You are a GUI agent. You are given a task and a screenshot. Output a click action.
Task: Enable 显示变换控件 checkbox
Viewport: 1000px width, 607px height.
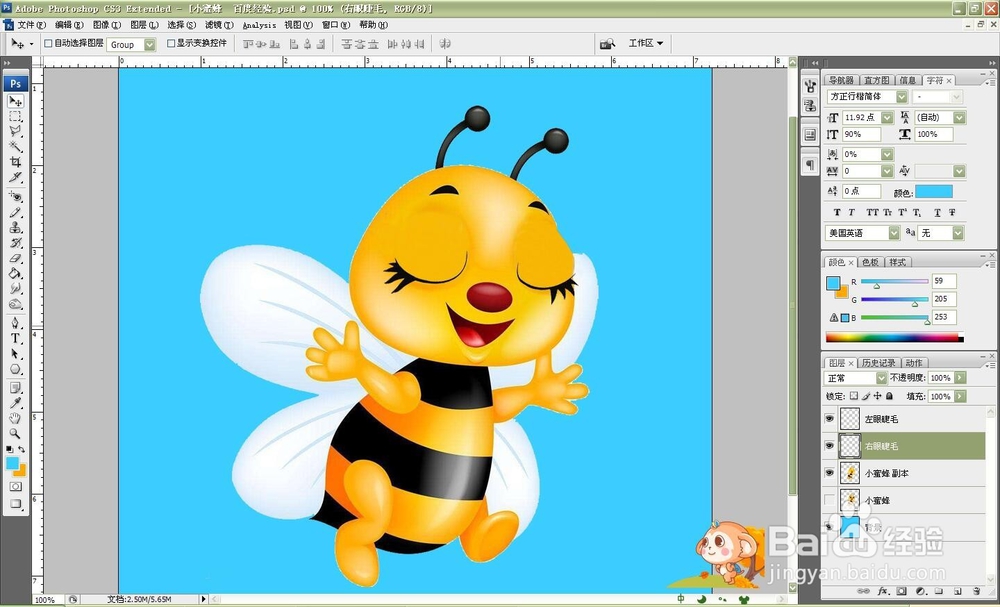pos(172,44)
